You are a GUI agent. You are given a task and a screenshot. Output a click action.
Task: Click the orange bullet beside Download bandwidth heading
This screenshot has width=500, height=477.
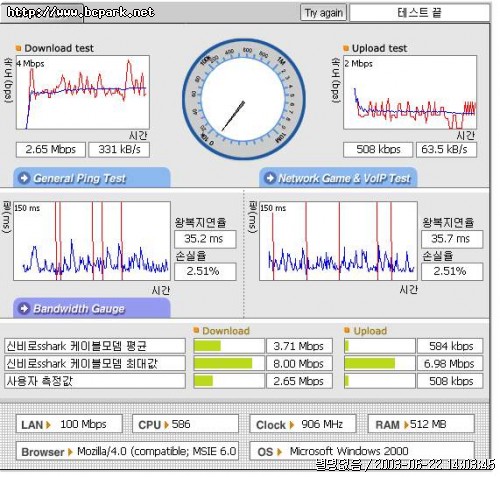[x=196, y=330]
